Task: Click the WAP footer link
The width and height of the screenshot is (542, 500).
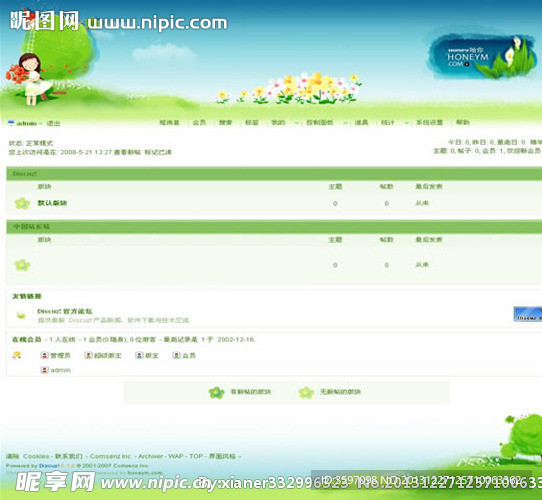Action: (x=176, y=456)
